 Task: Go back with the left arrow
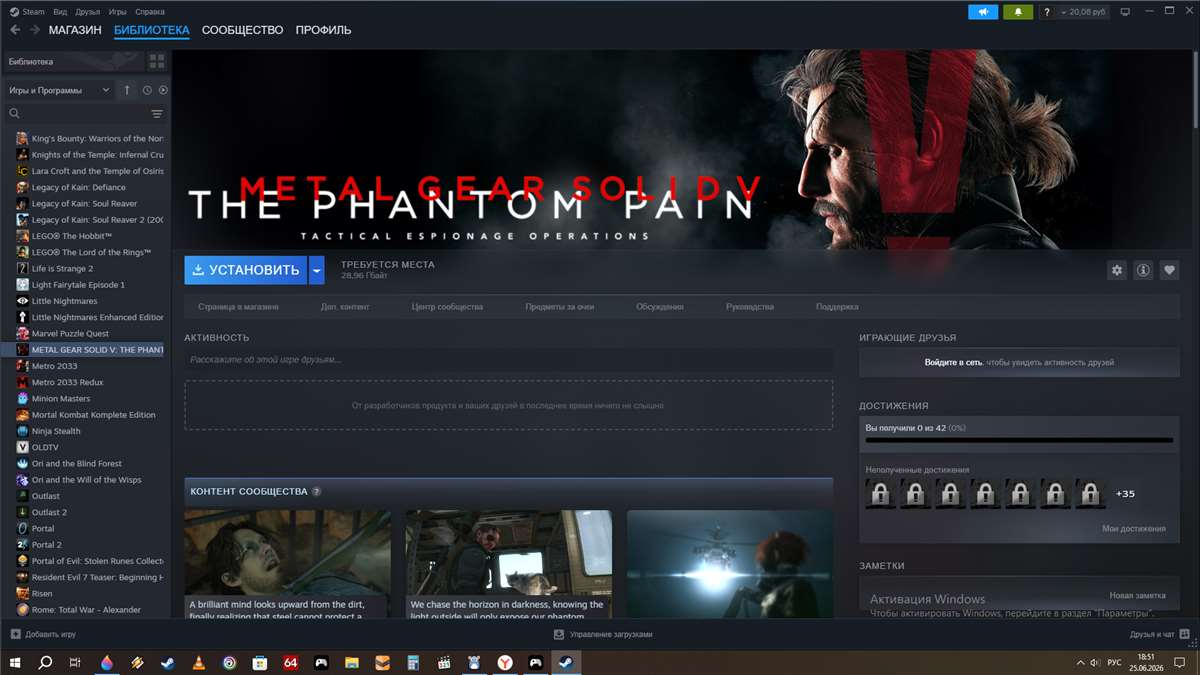click(x=15, y=30)
